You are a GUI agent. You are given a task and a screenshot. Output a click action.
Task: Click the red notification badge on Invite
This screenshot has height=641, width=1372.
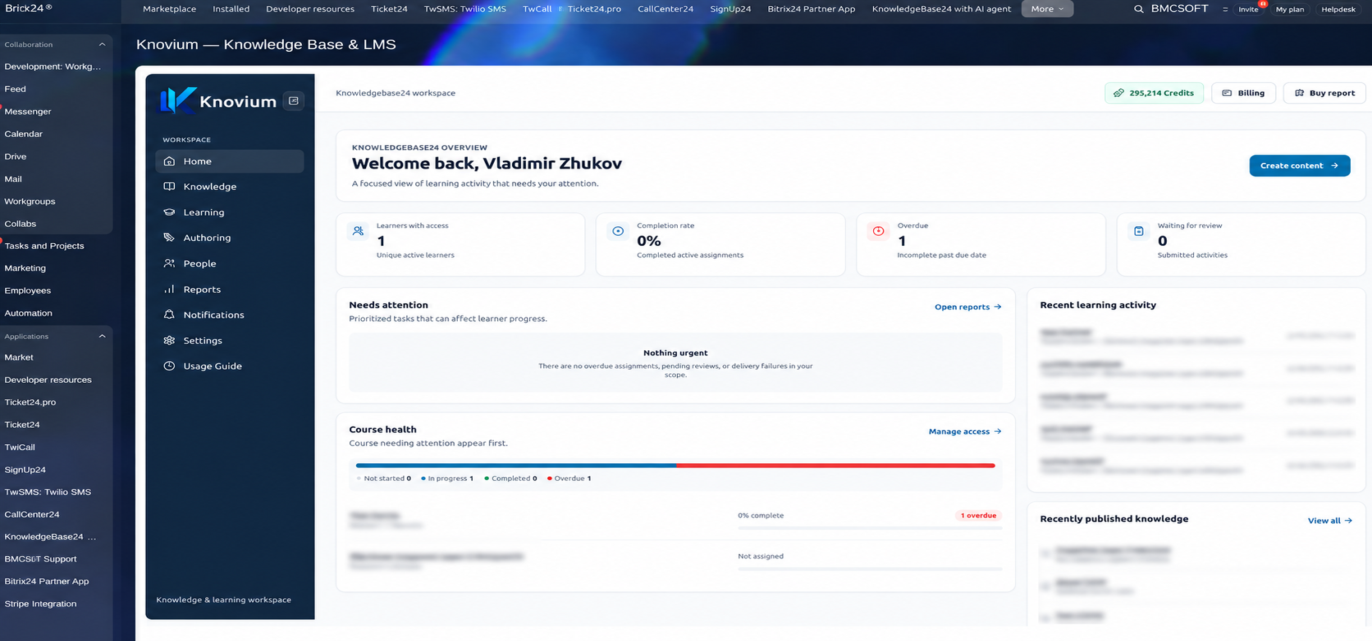pyautogui.click(x=1263, y=4)
